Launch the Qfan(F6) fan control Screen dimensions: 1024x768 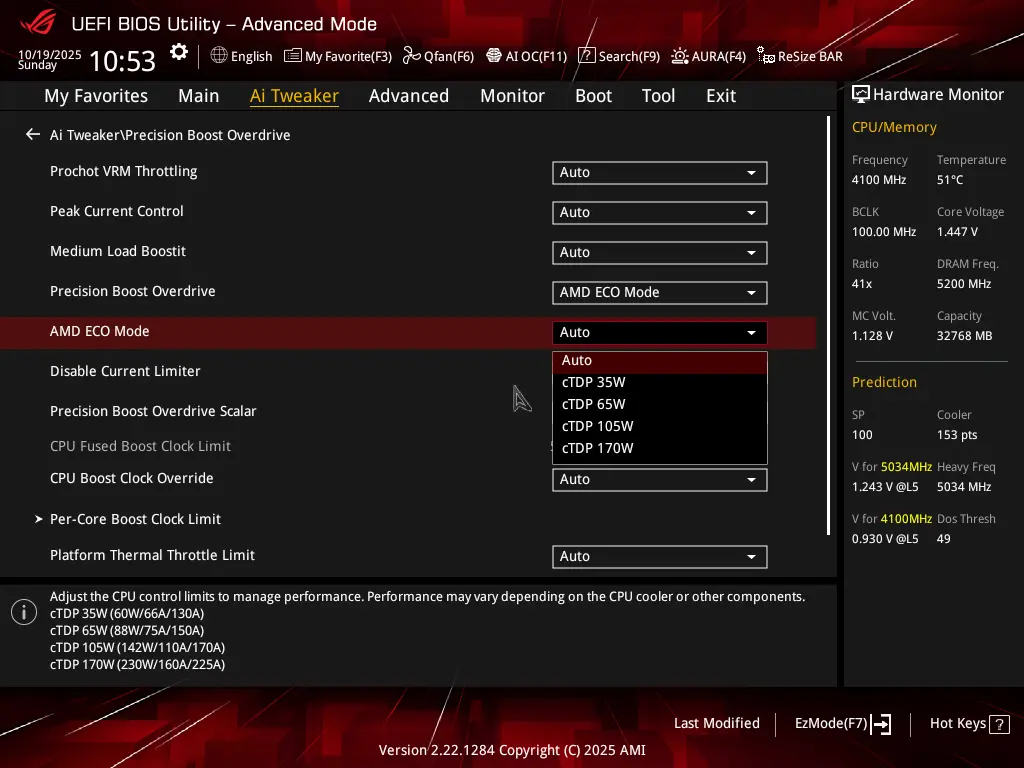tap(438, 56)
